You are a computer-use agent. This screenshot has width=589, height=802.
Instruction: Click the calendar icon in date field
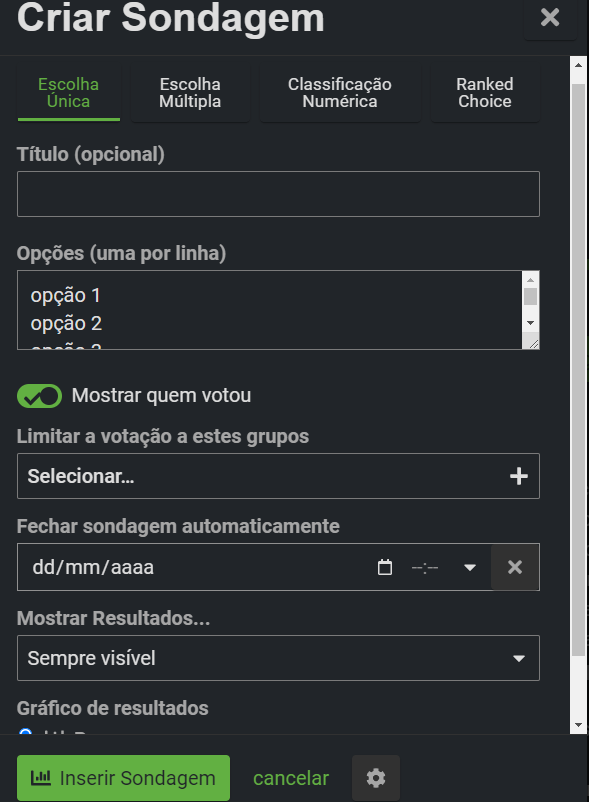pyautogui.click(x=384, y=567)
